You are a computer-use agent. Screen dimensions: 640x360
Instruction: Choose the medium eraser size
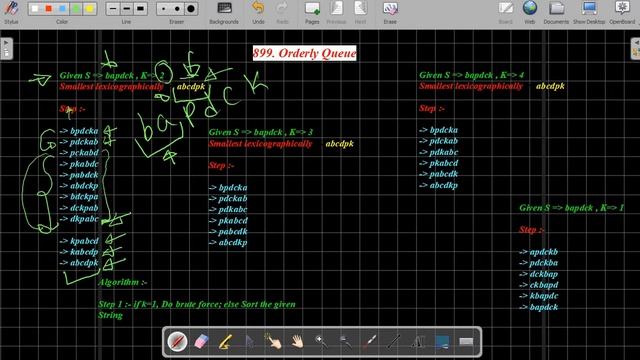[177, 9]
